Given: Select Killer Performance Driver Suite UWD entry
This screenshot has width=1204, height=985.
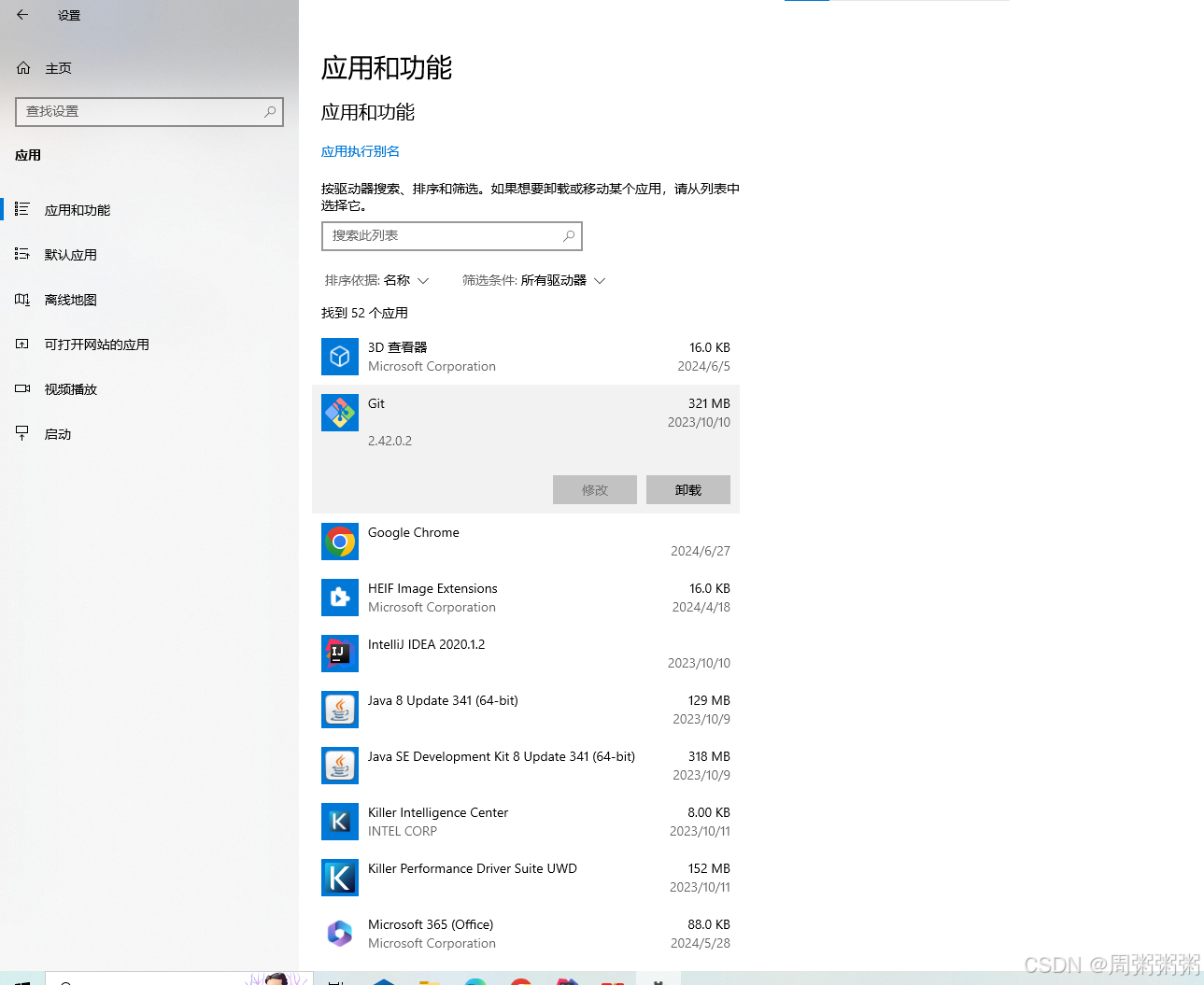Looking at the screenshot, I should (x=526, y=878).
